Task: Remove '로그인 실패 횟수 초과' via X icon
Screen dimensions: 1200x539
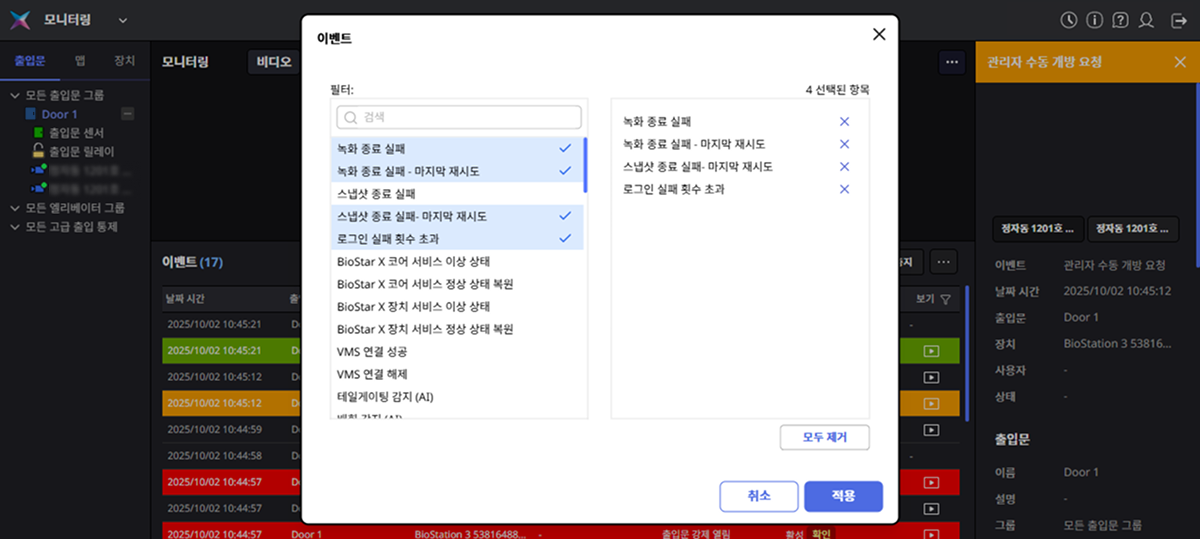Action: (x=844, y=189)
